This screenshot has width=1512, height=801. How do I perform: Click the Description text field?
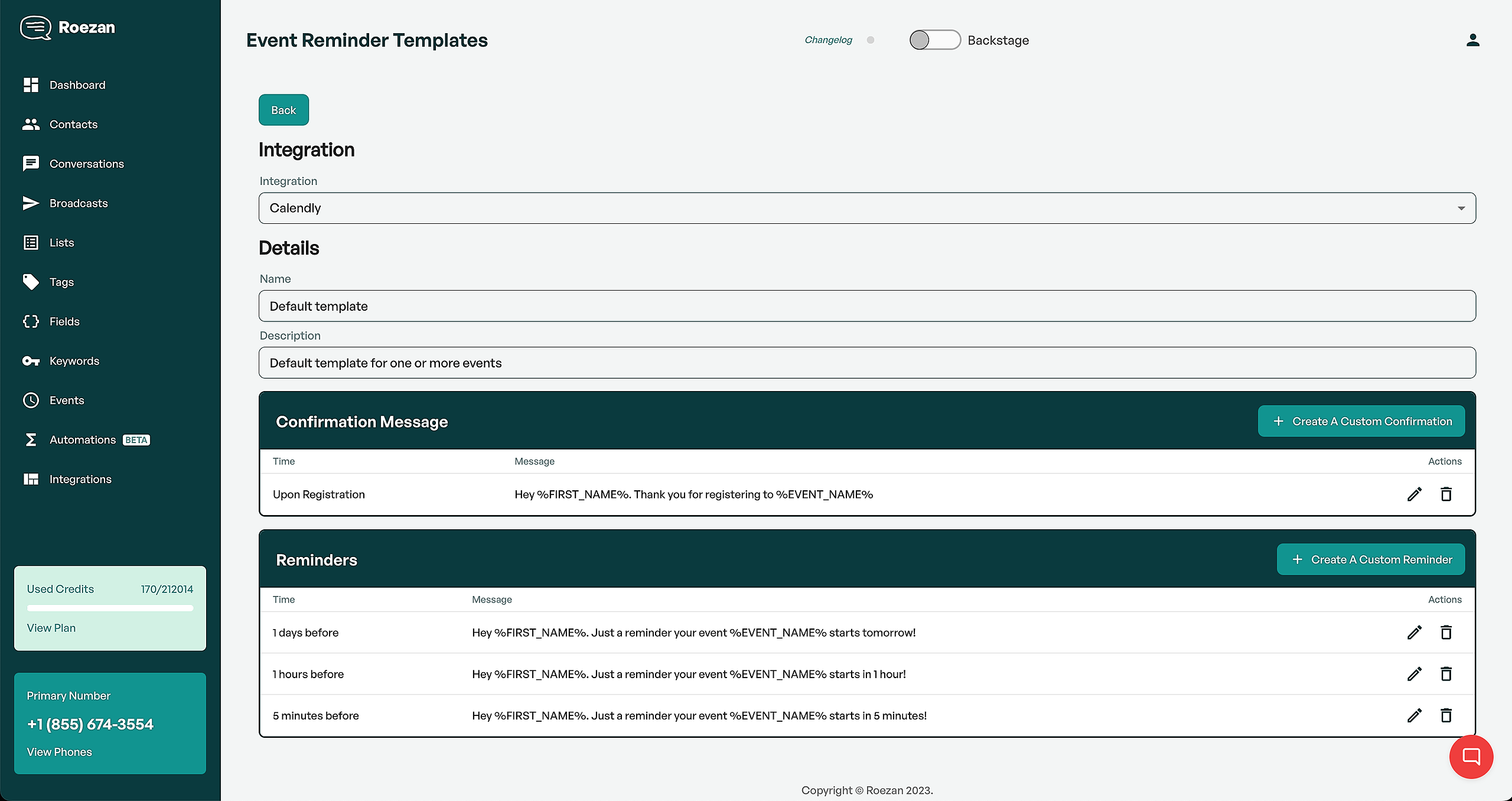(867, 363)
